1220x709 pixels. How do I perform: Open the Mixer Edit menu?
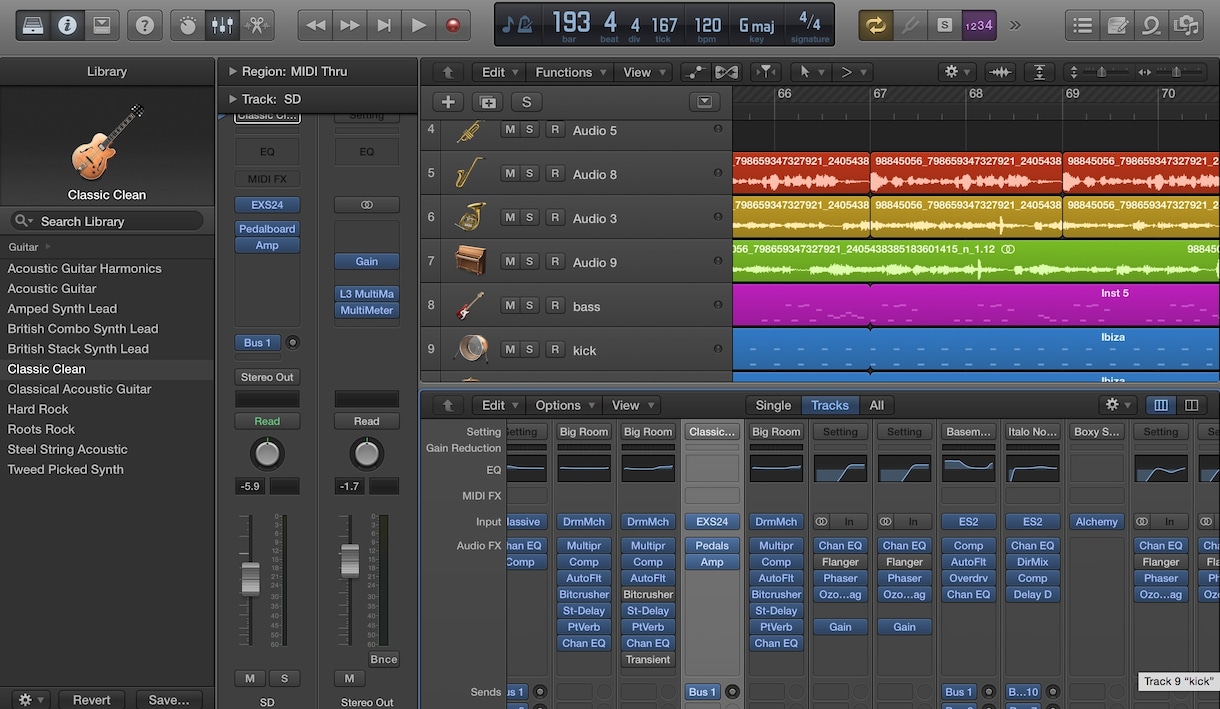[500, 405]
